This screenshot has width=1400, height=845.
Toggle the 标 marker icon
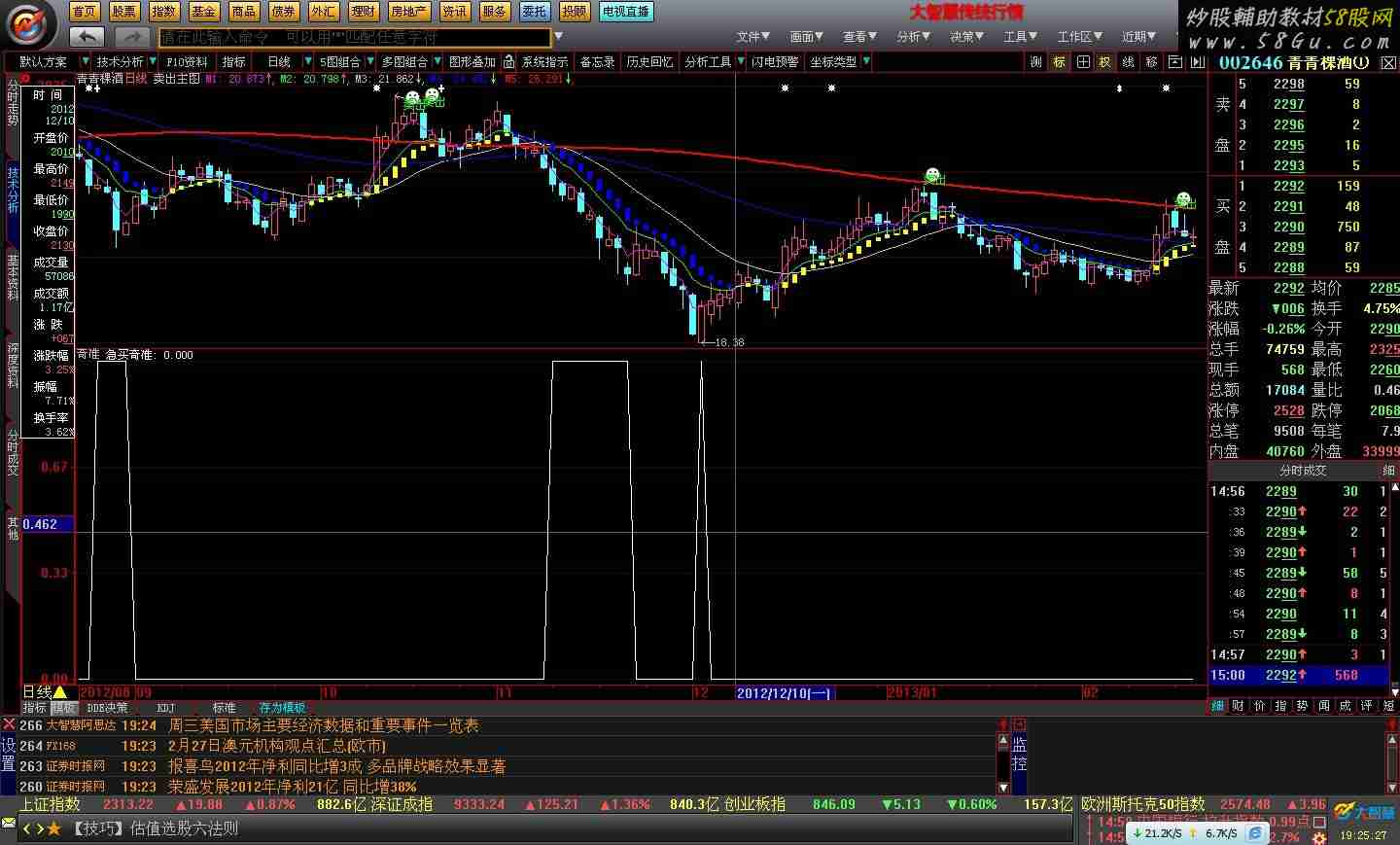(x=1059, y=61)
